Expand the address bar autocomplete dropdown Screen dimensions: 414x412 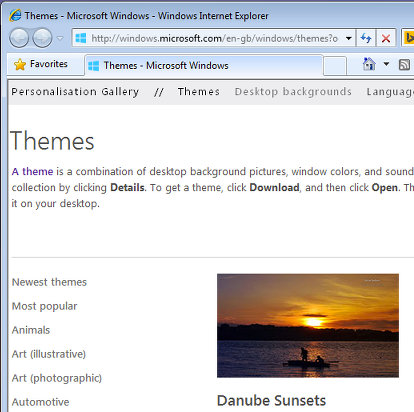(348, 38)
